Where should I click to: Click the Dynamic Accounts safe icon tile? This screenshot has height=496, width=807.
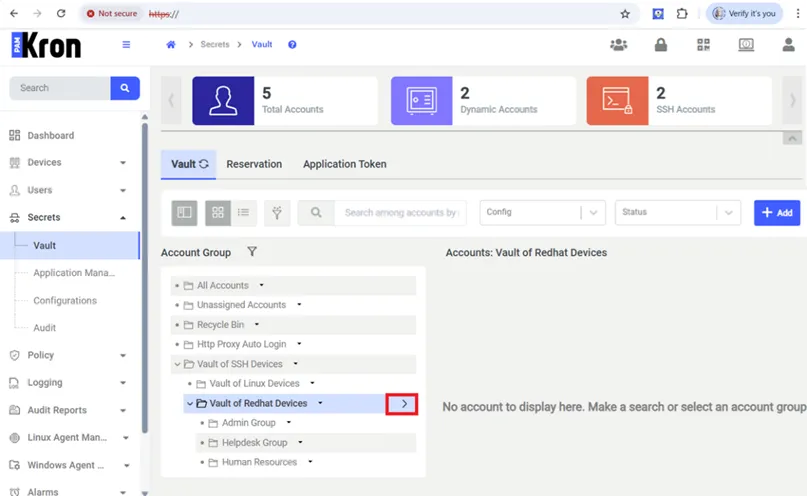(x=422, y=101)
